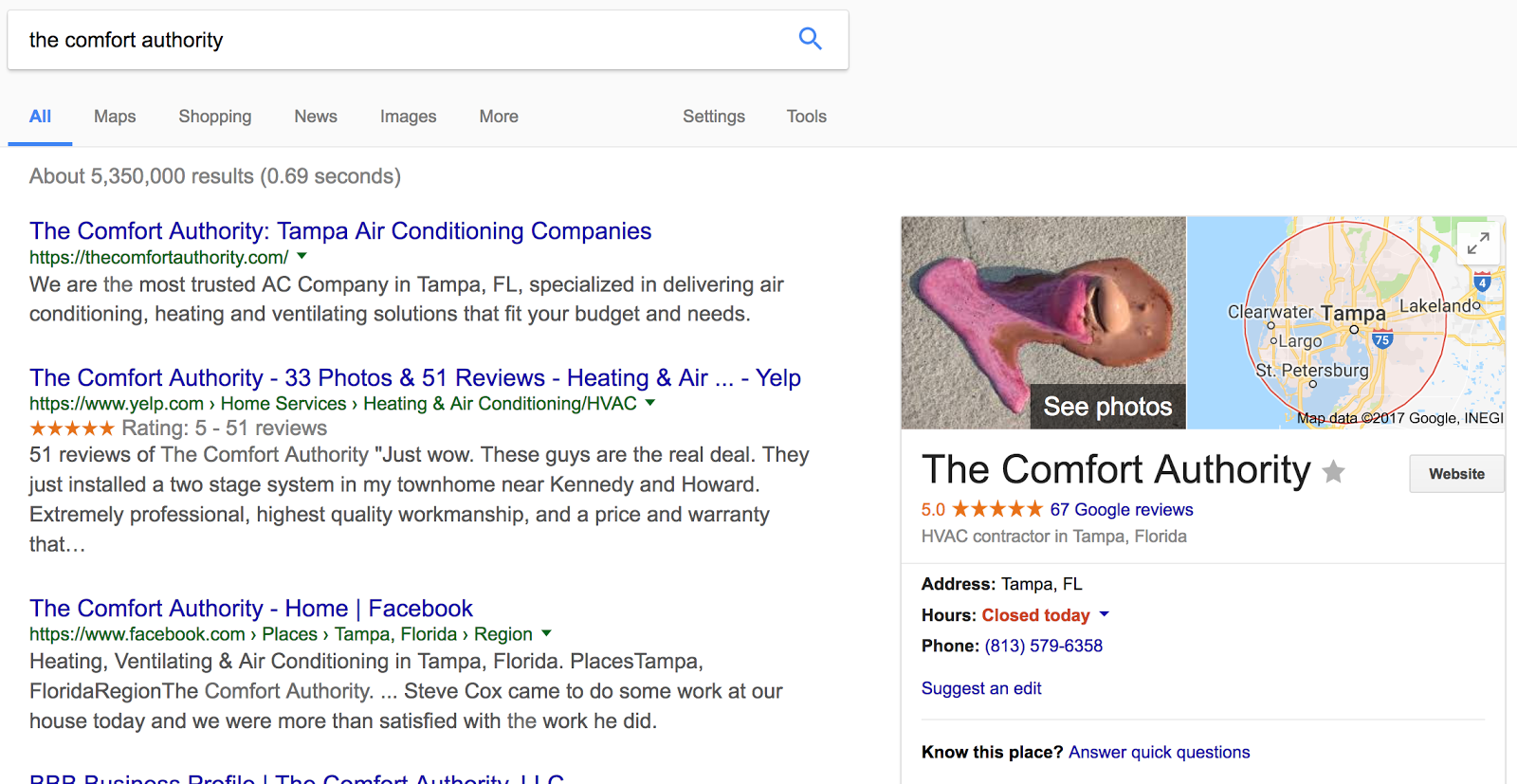Viewport: 1517px width, 784px height.
Task: Expand the Hours Closed today dropdown
Action: (1104, 614)
